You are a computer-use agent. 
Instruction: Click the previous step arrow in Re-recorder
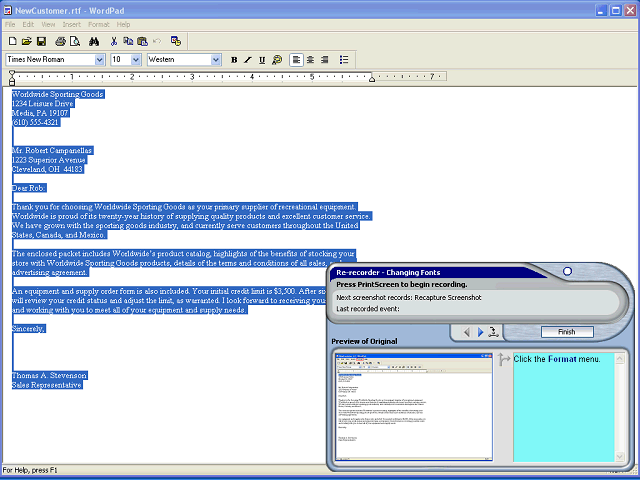point(467,332)
